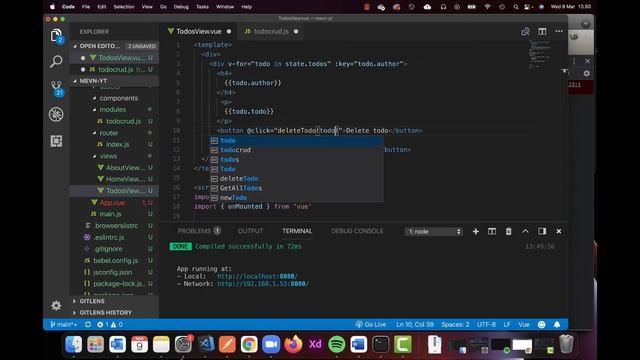
Task: Open the DEBUG CONSOLE panel tab
Action: [357, 231]
